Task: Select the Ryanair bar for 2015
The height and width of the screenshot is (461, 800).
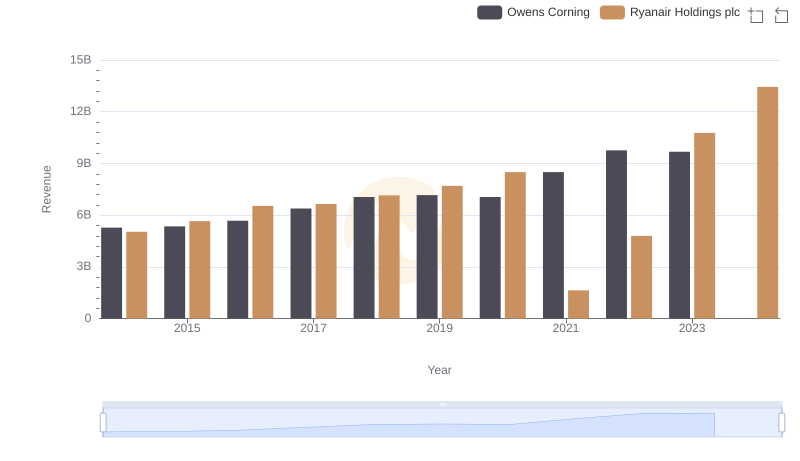Action: coord(199,270)
